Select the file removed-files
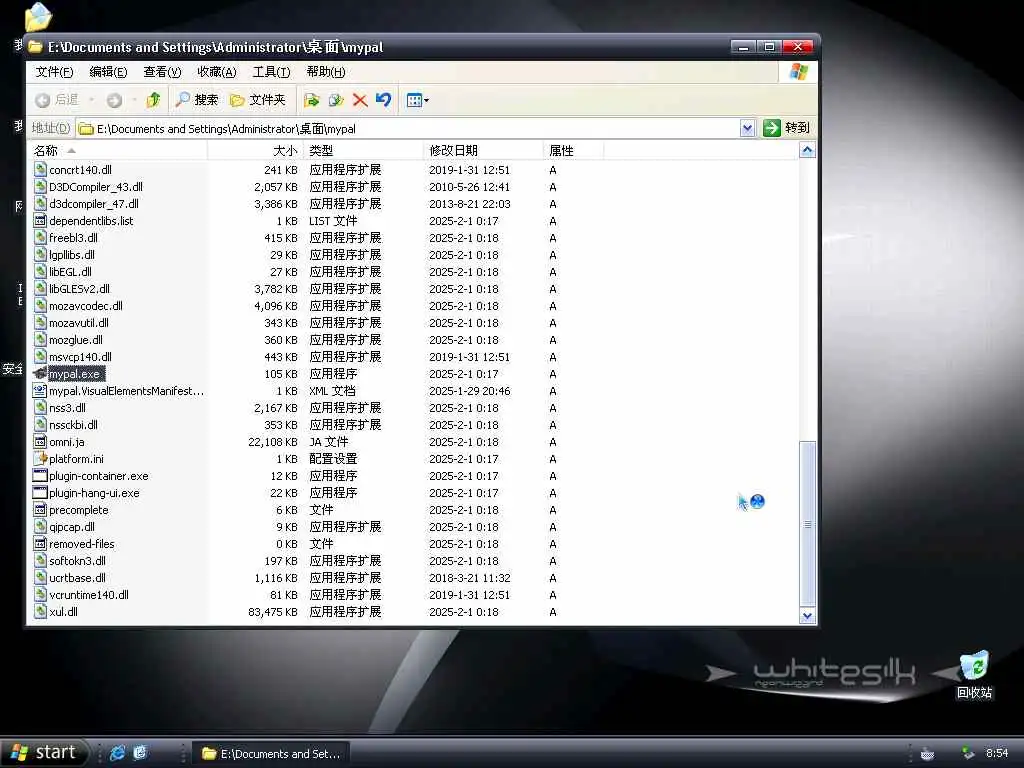The image size is (1024, 768). pos(82,544)
